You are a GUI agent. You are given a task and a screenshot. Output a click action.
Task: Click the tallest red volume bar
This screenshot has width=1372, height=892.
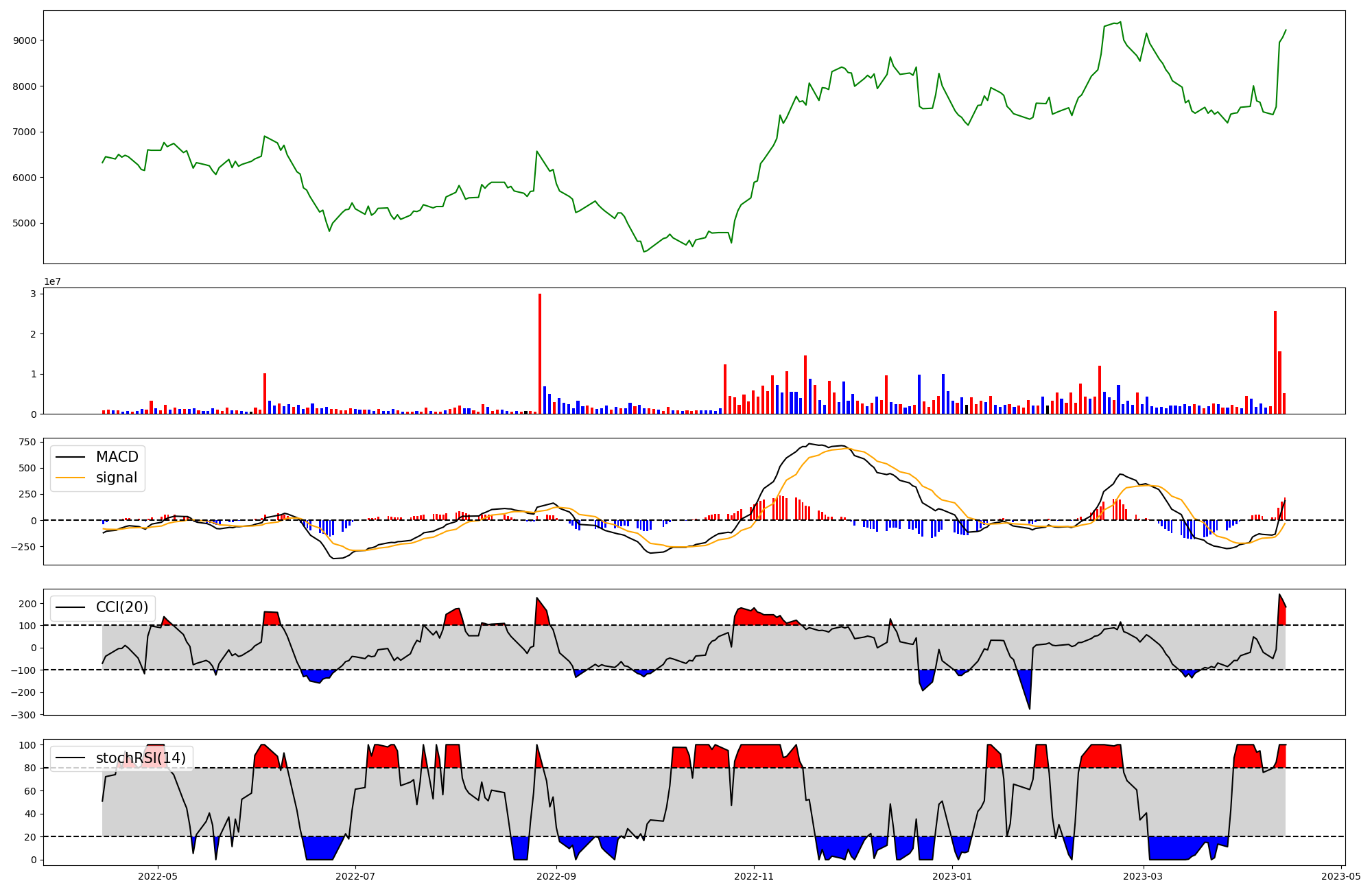coord(540,354)
